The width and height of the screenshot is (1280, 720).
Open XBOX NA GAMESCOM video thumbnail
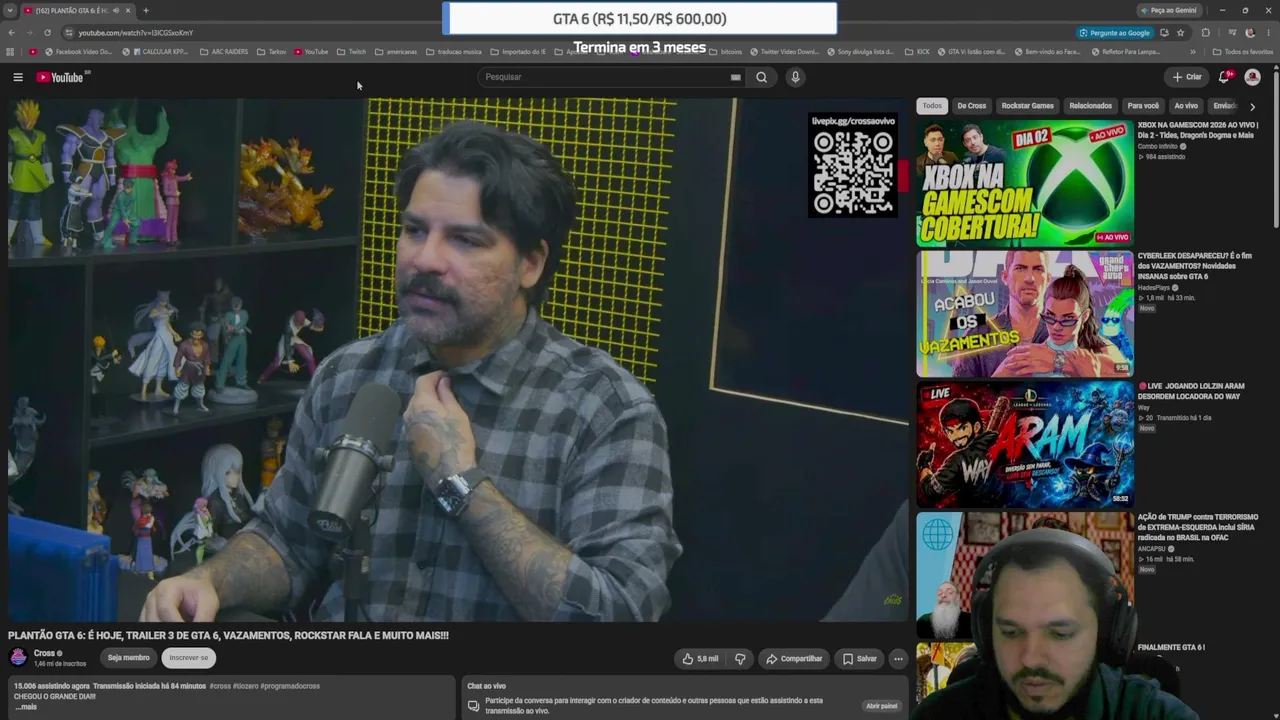click(1025, 183)
